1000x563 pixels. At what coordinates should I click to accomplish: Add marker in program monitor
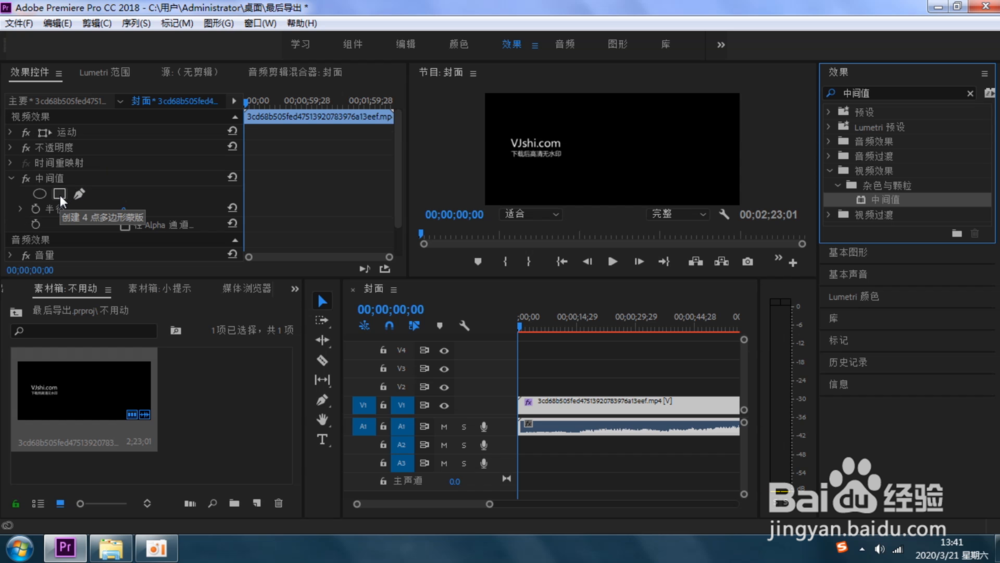478,261
